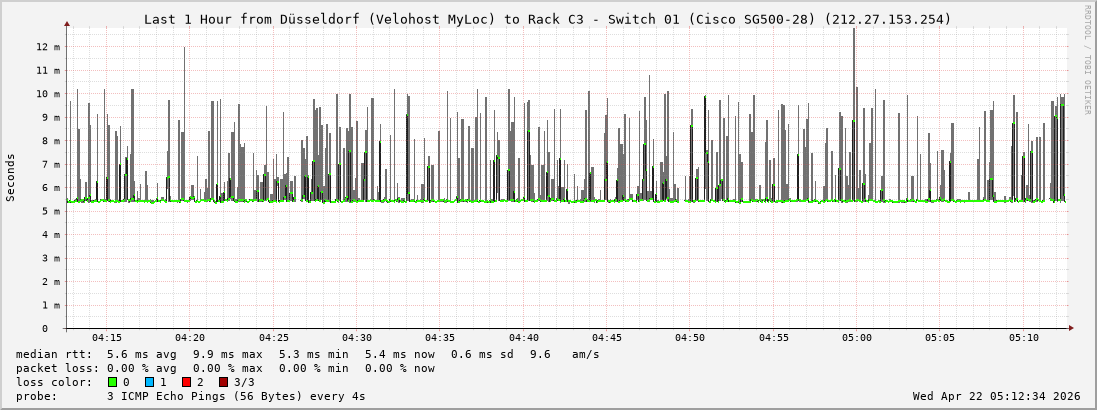Image resolution: width=1097 pixels, height=410 pixels.
Task: Click the dark red 3/3 loss swatch
Action: (x=223, y=382)
